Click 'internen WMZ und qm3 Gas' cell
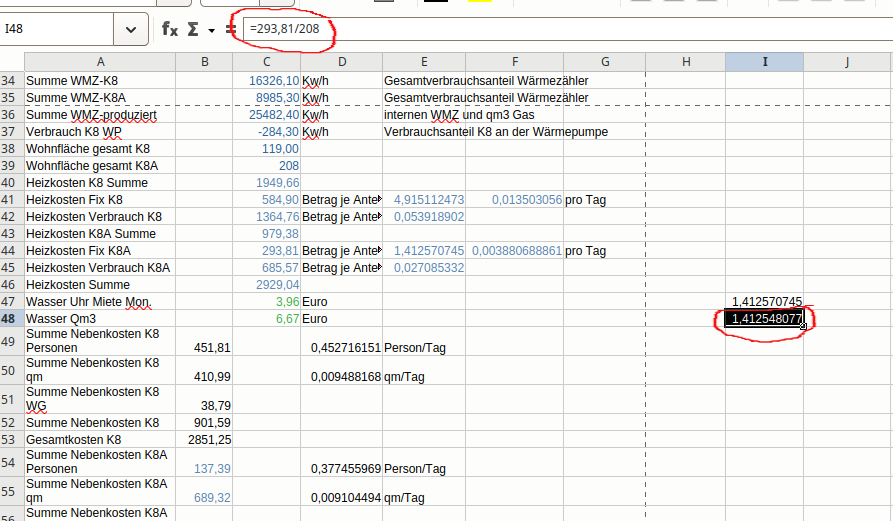The image size is (893, 521). click(x=459, y=115)
